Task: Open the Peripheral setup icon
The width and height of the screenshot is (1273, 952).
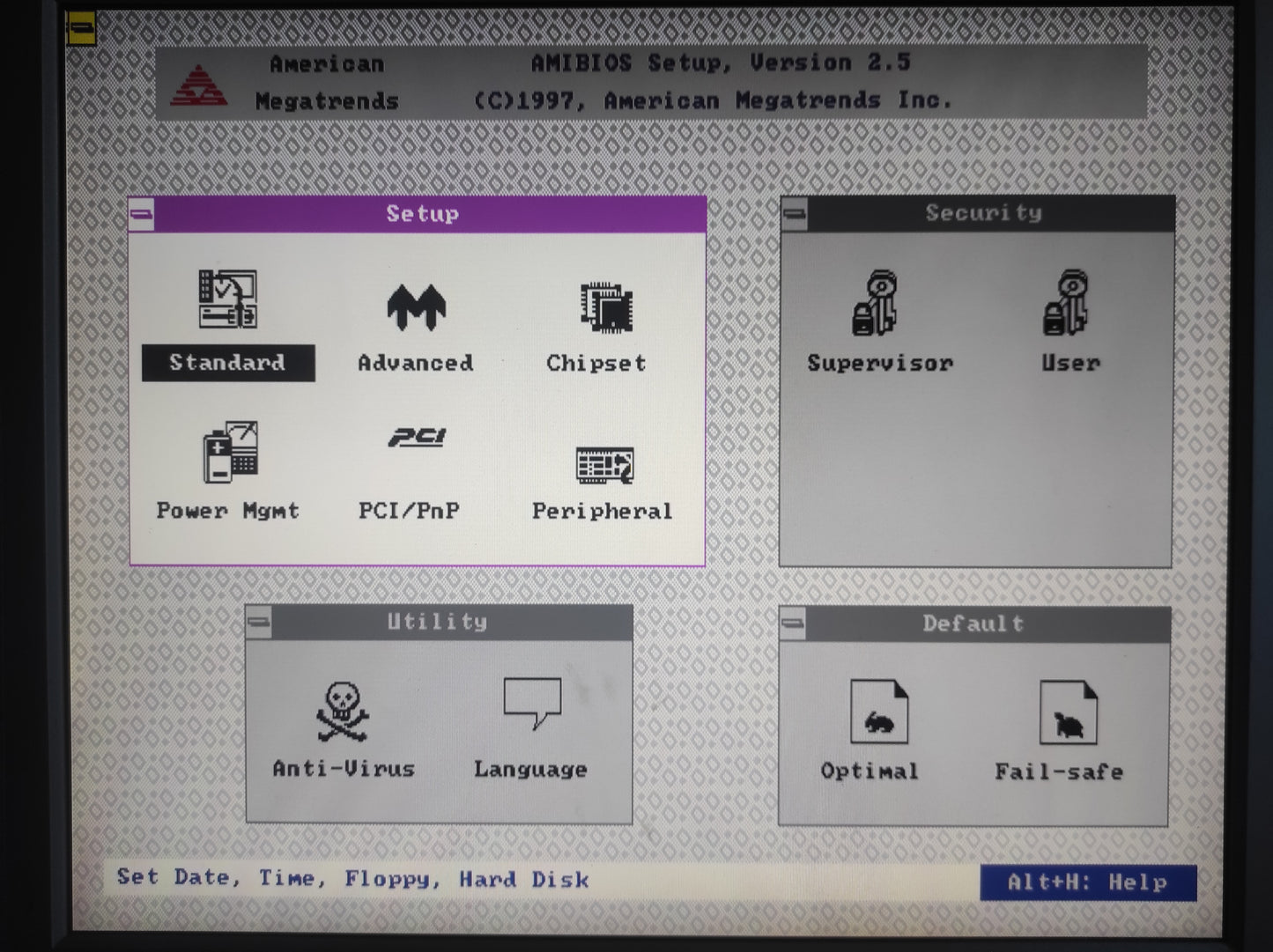Action: point(604,465)
